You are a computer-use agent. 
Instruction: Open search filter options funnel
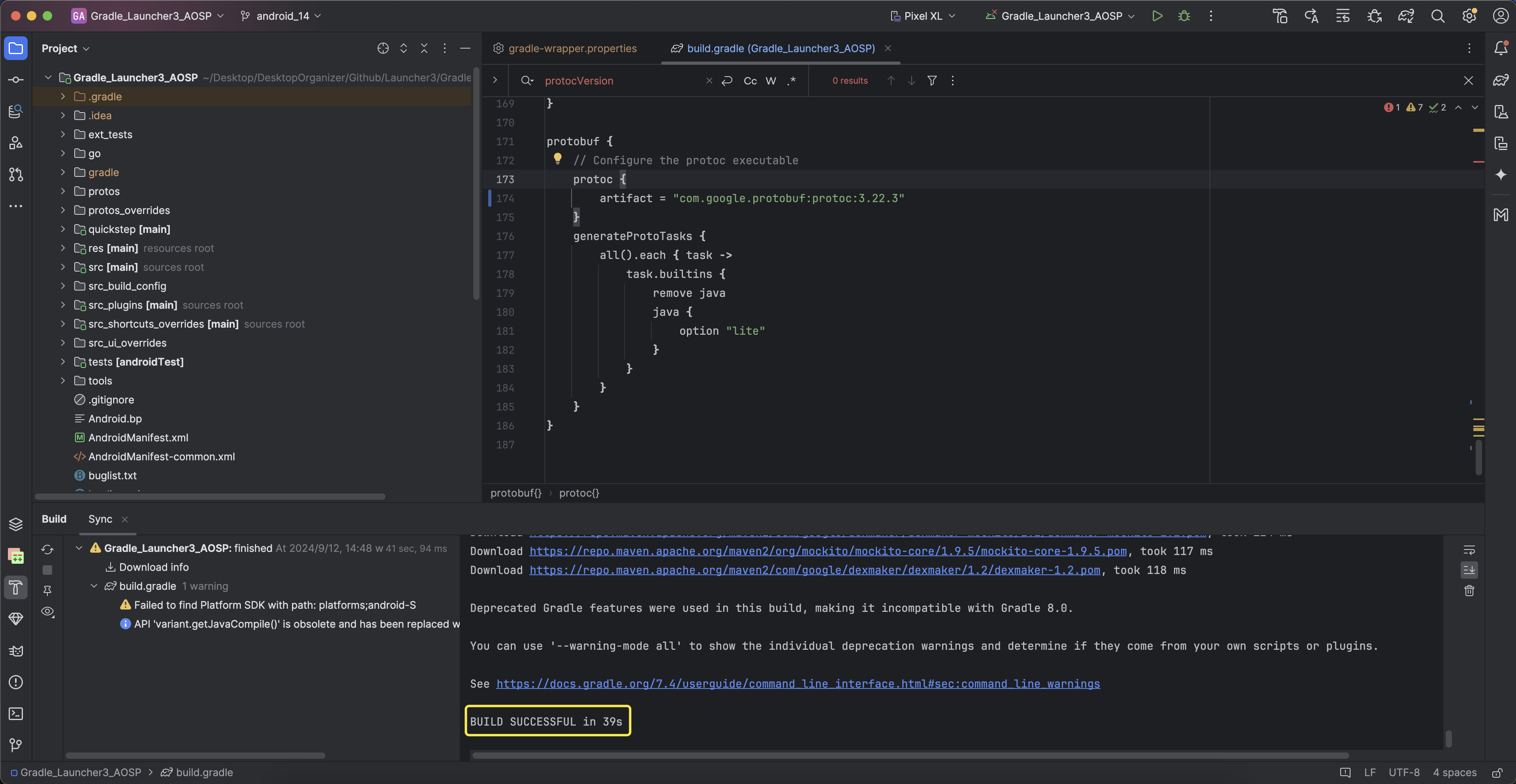pyautogui.click(x=932, y=81)
